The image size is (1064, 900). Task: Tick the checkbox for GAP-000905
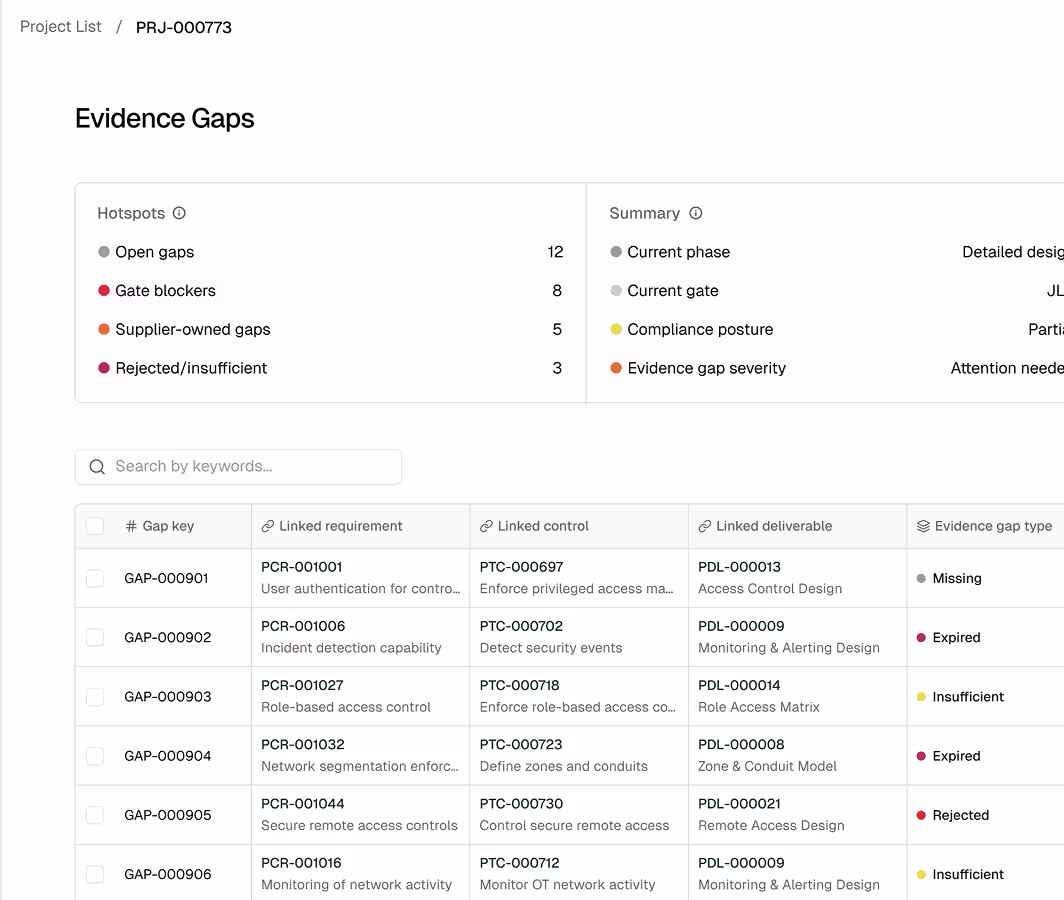(95, 815)
